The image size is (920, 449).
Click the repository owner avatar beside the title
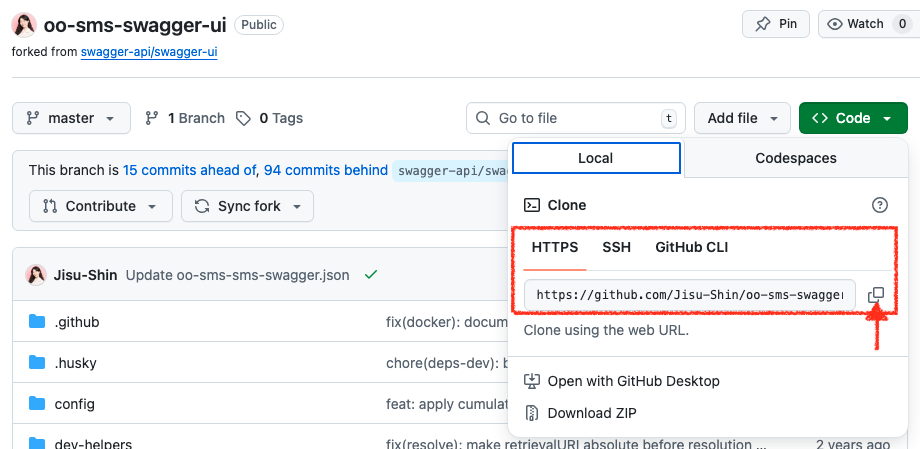click(25, 25)
